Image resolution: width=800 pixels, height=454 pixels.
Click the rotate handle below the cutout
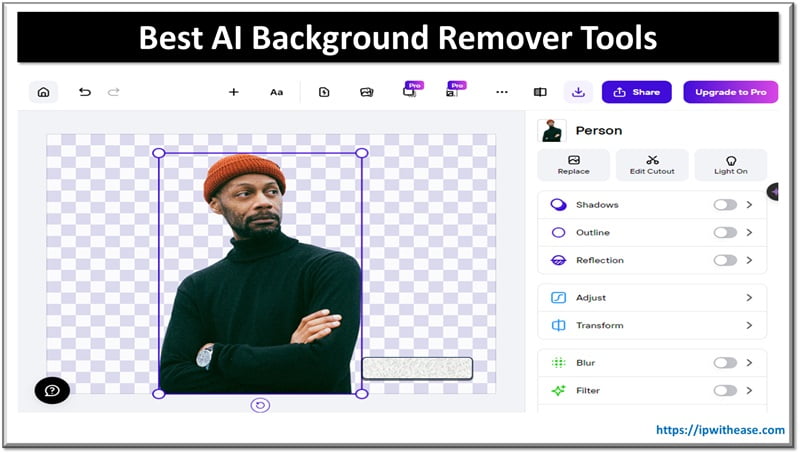260,406
